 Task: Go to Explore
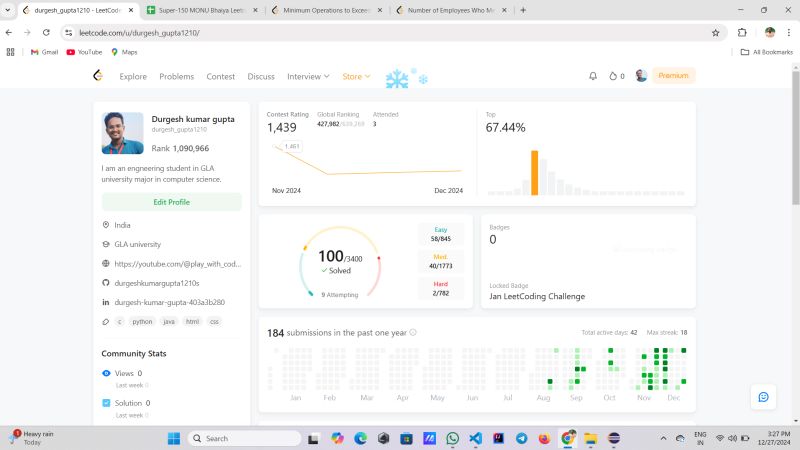point(133,76)
